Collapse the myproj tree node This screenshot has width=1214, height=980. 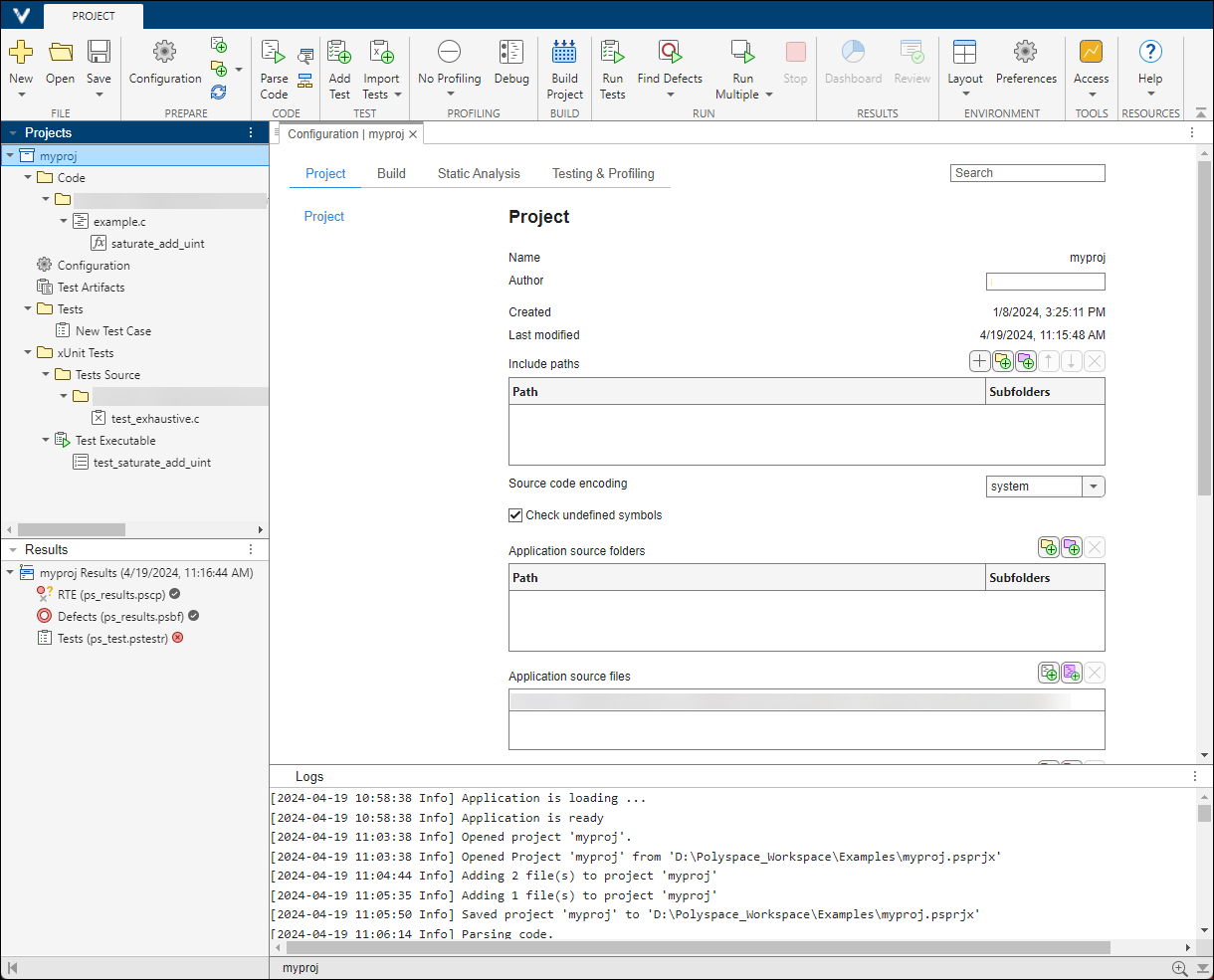[x=10, y=155]
